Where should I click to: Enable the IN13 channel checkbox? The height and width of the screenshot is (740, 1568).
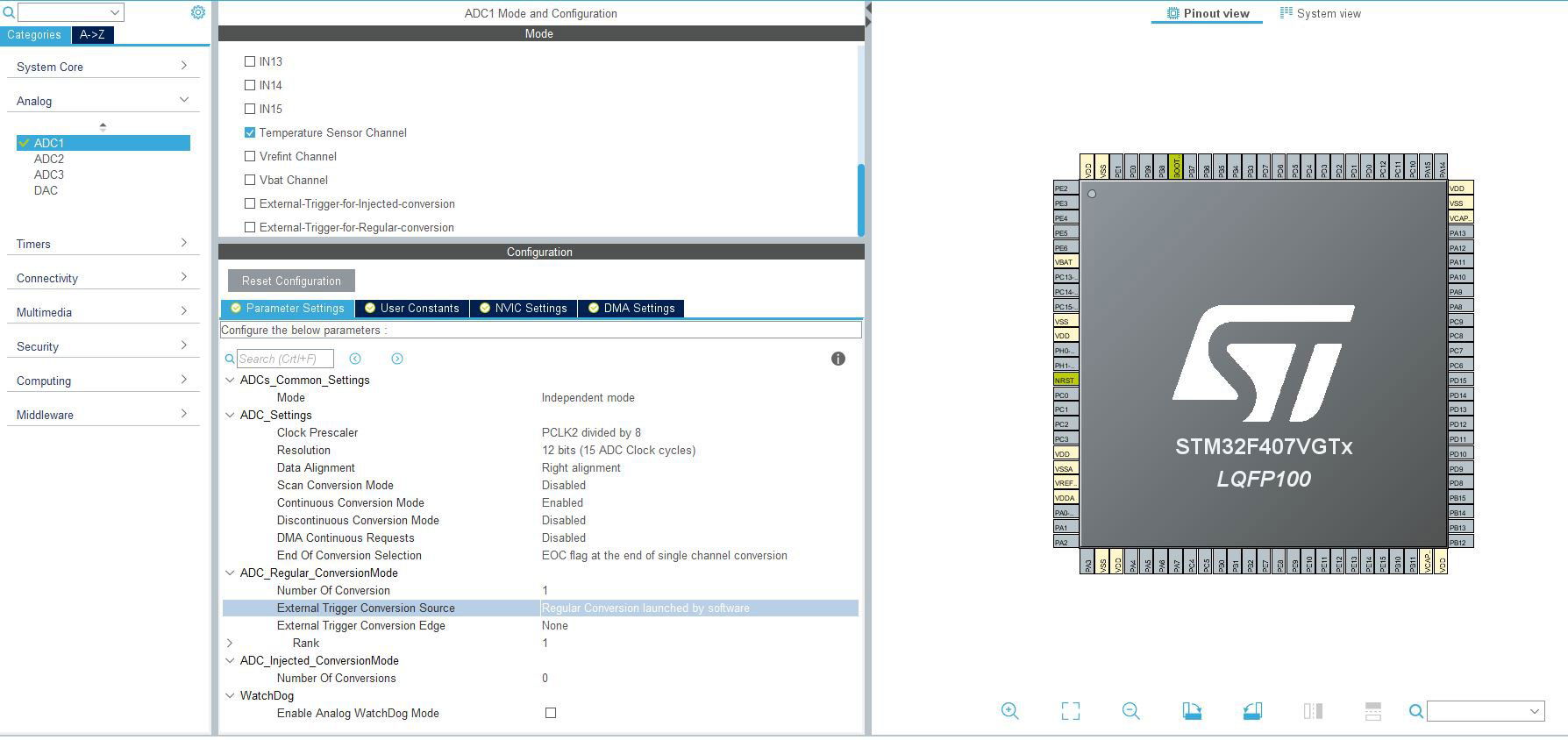[250, 61]
